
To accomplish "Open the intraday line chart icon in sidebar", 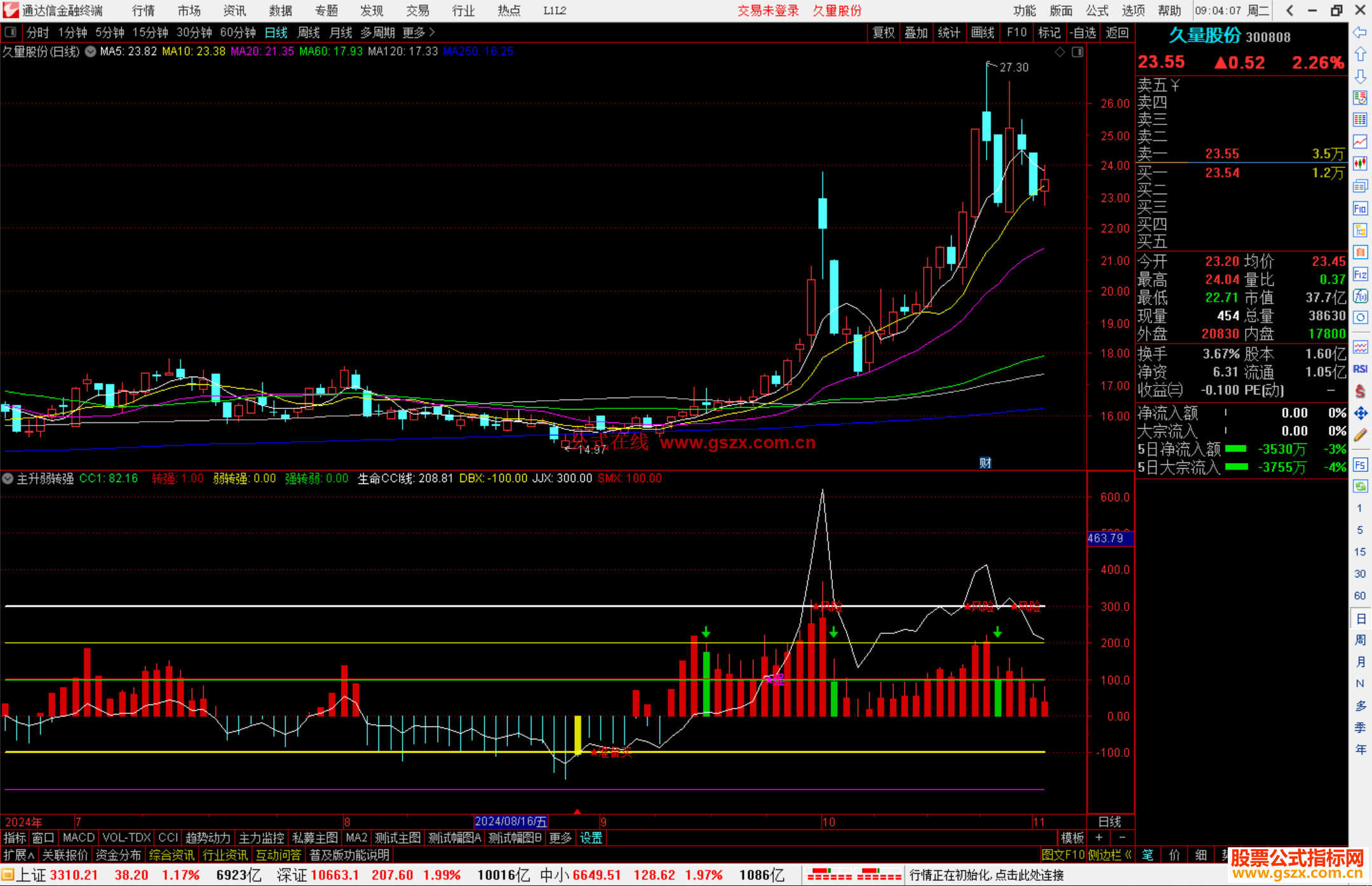I will 1360,142.
